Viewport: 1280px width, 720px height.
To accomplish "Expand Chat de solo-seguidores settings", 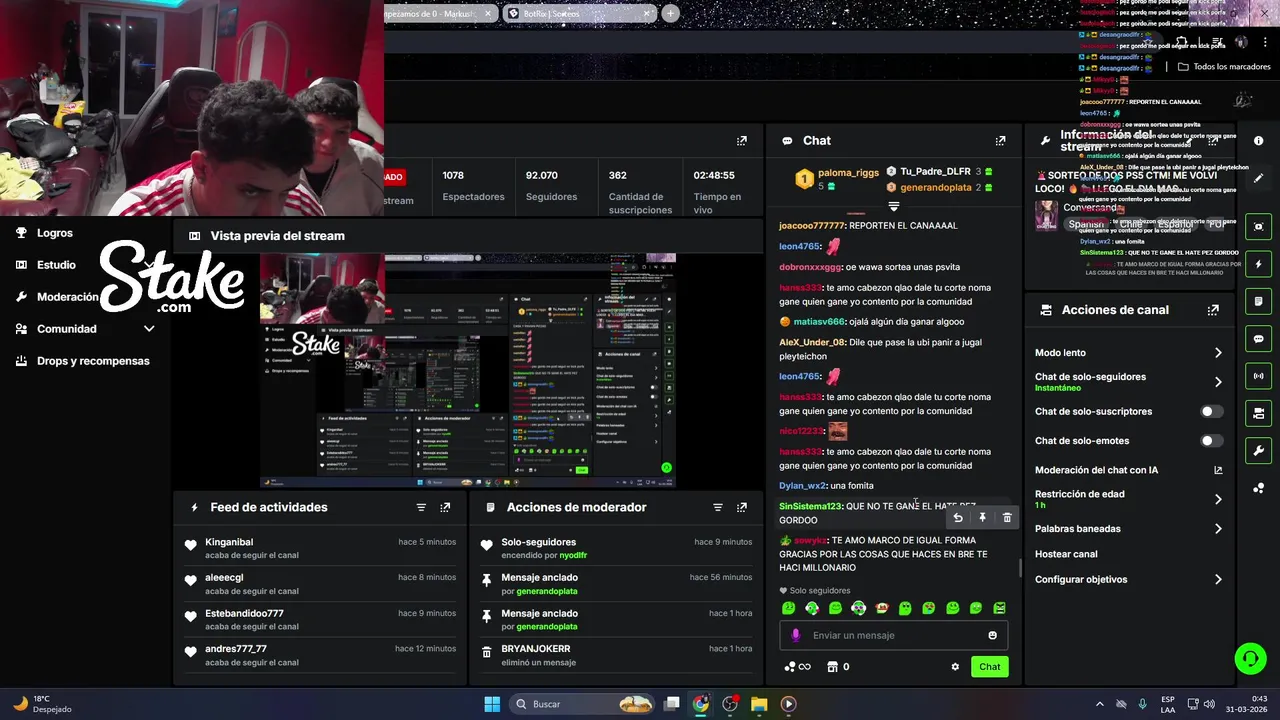I will pyautogui.click(x=1218, y=382).
